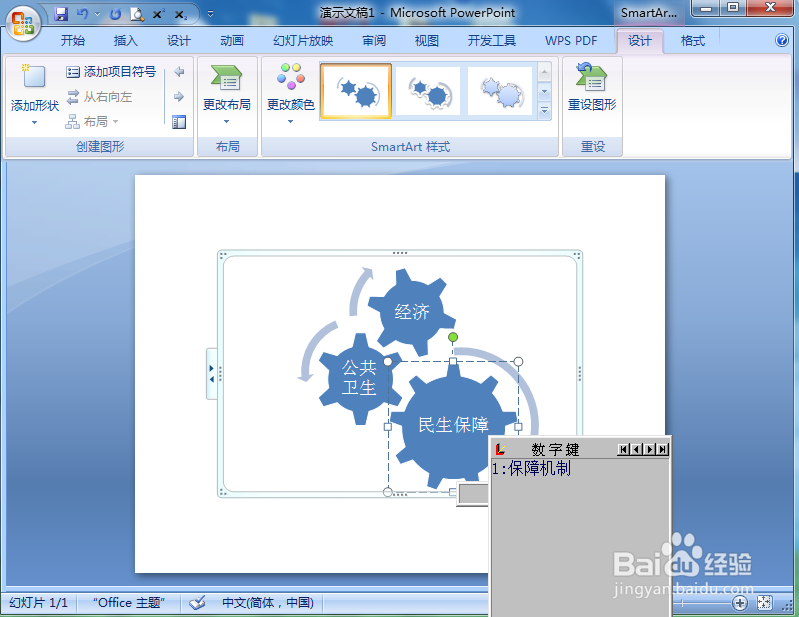Click the IME logo icon
This screenshot has width=799, height=617.
[x=500, y=449]
